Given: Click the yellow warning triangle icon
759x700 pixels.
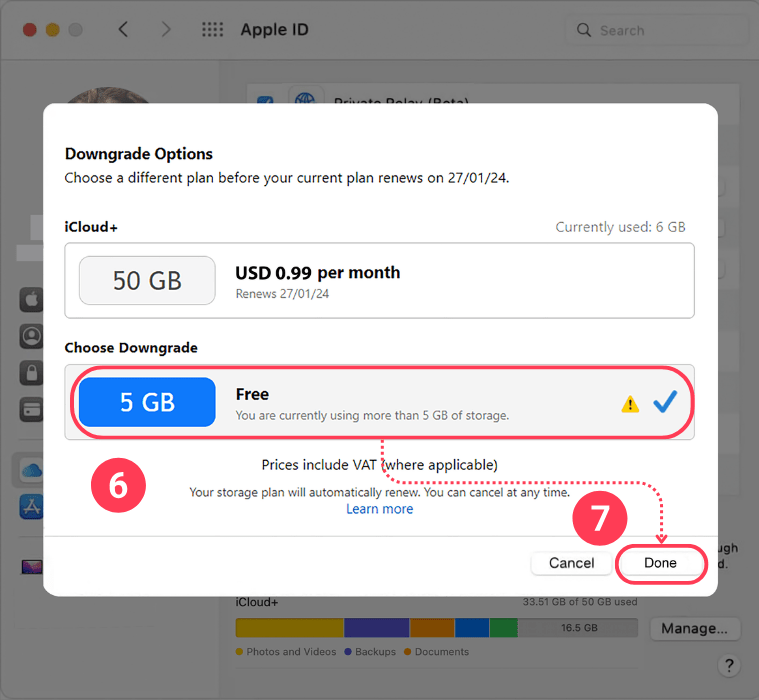Looking at the screenshot, I should (630, 404).
